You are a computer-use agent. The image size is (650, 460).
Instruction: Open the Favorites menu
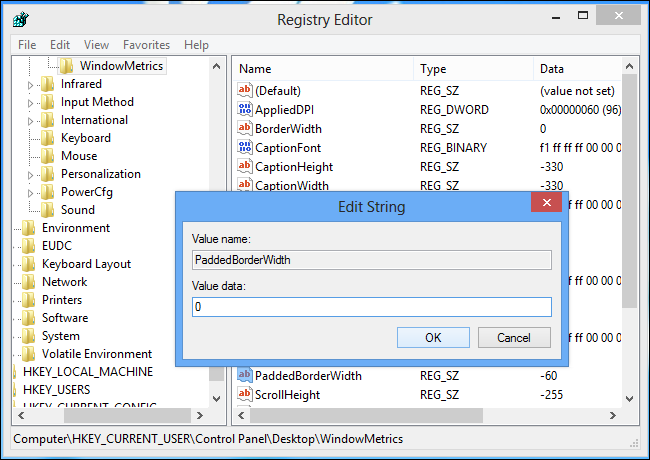[146, 45]
